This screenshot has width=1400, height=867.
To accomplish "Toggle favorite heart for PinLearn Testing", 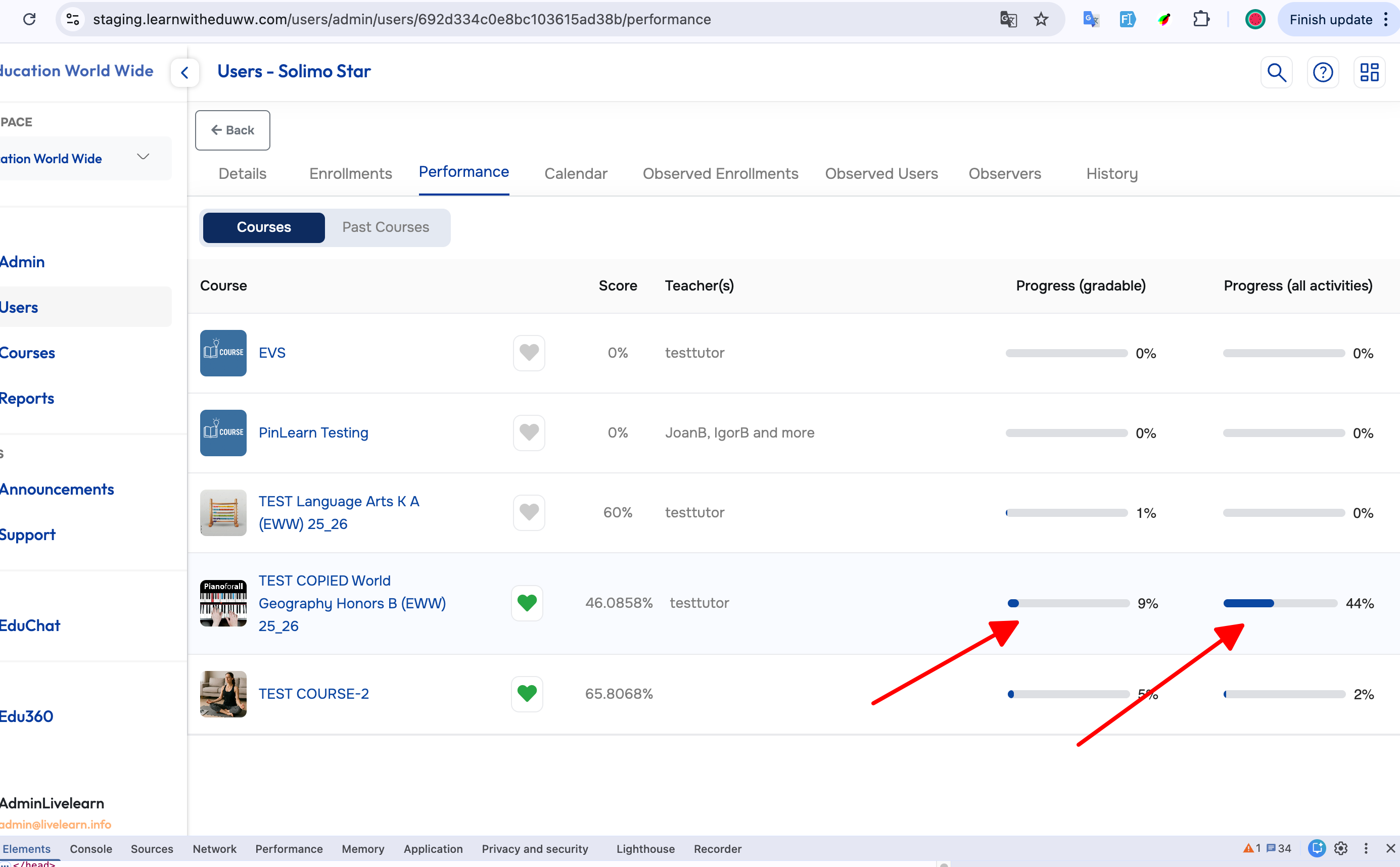I will point(528,432).
